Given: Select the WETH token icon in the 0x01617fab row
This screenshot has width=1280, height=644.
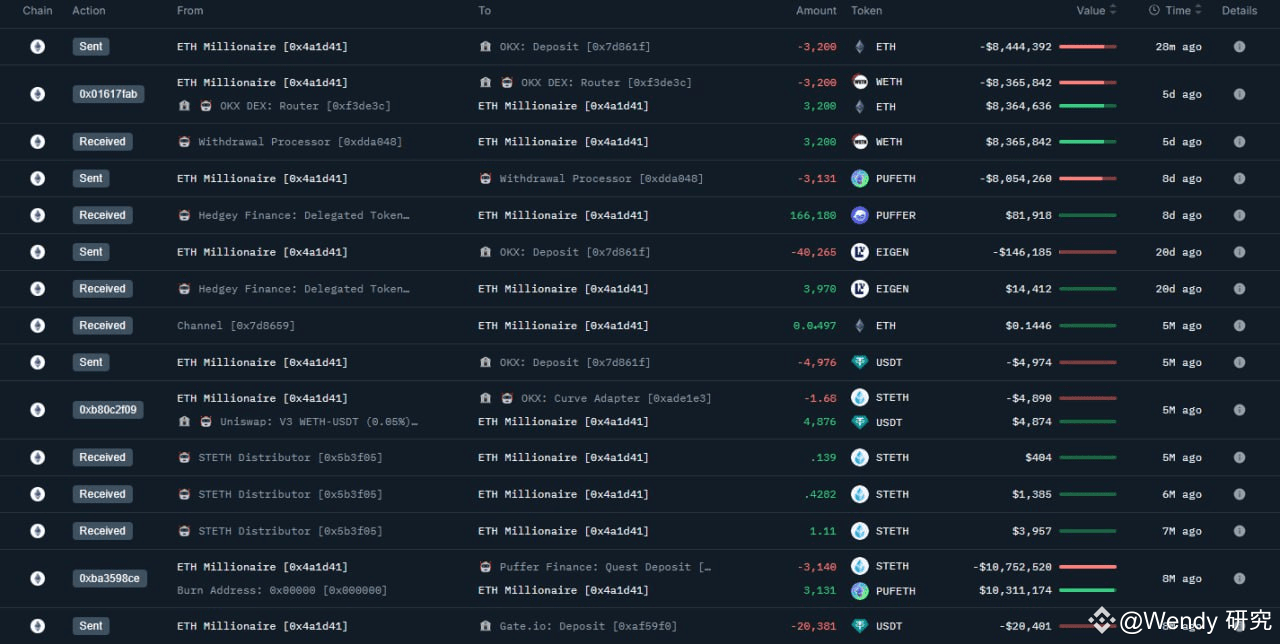Looking at the screenshot, I should point(860,81).
